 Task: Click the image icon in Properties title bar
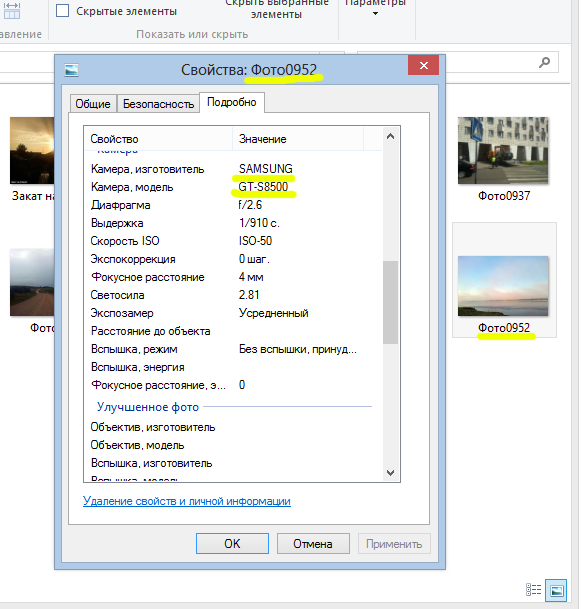(x=71, y=70)
